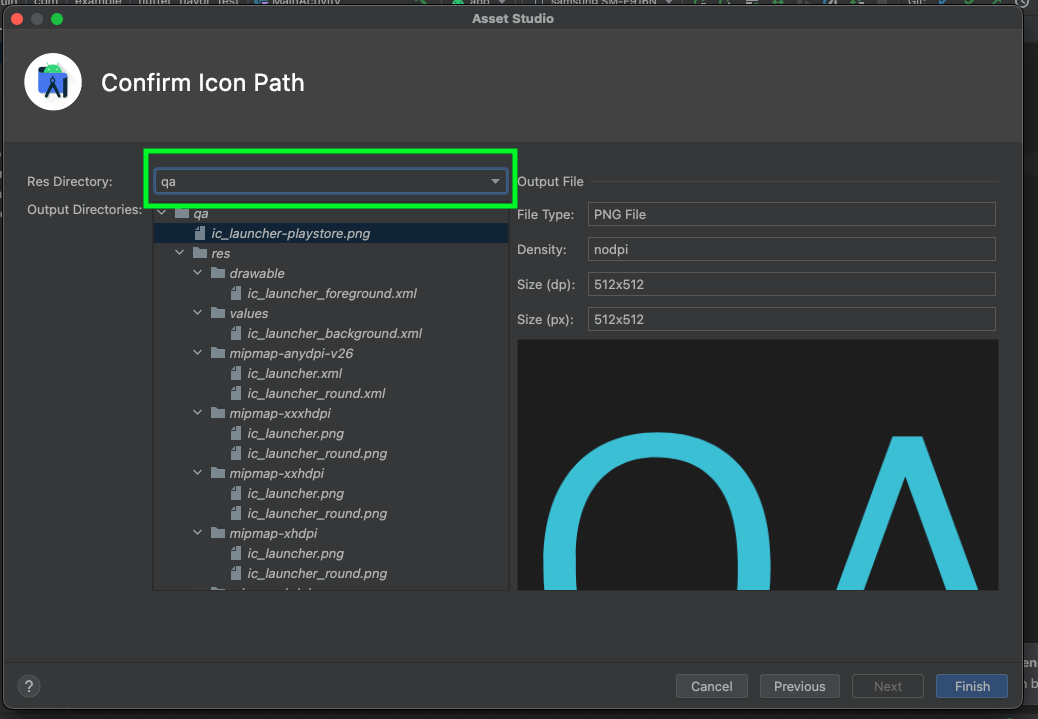This screenshot has width=1038, height=719.
Task: Collapse the qa root folder chevron
Action: point(162,213)
